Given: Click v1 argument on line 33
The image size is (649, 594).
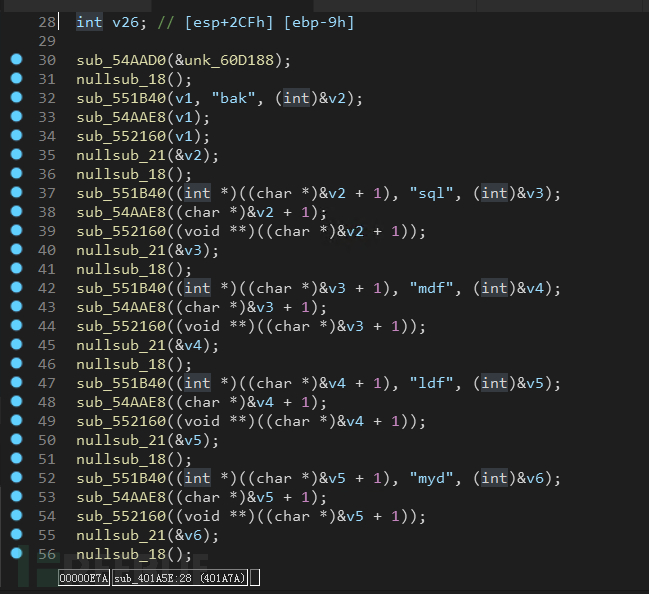Looking at the screenshot, I should click(184, 118).
